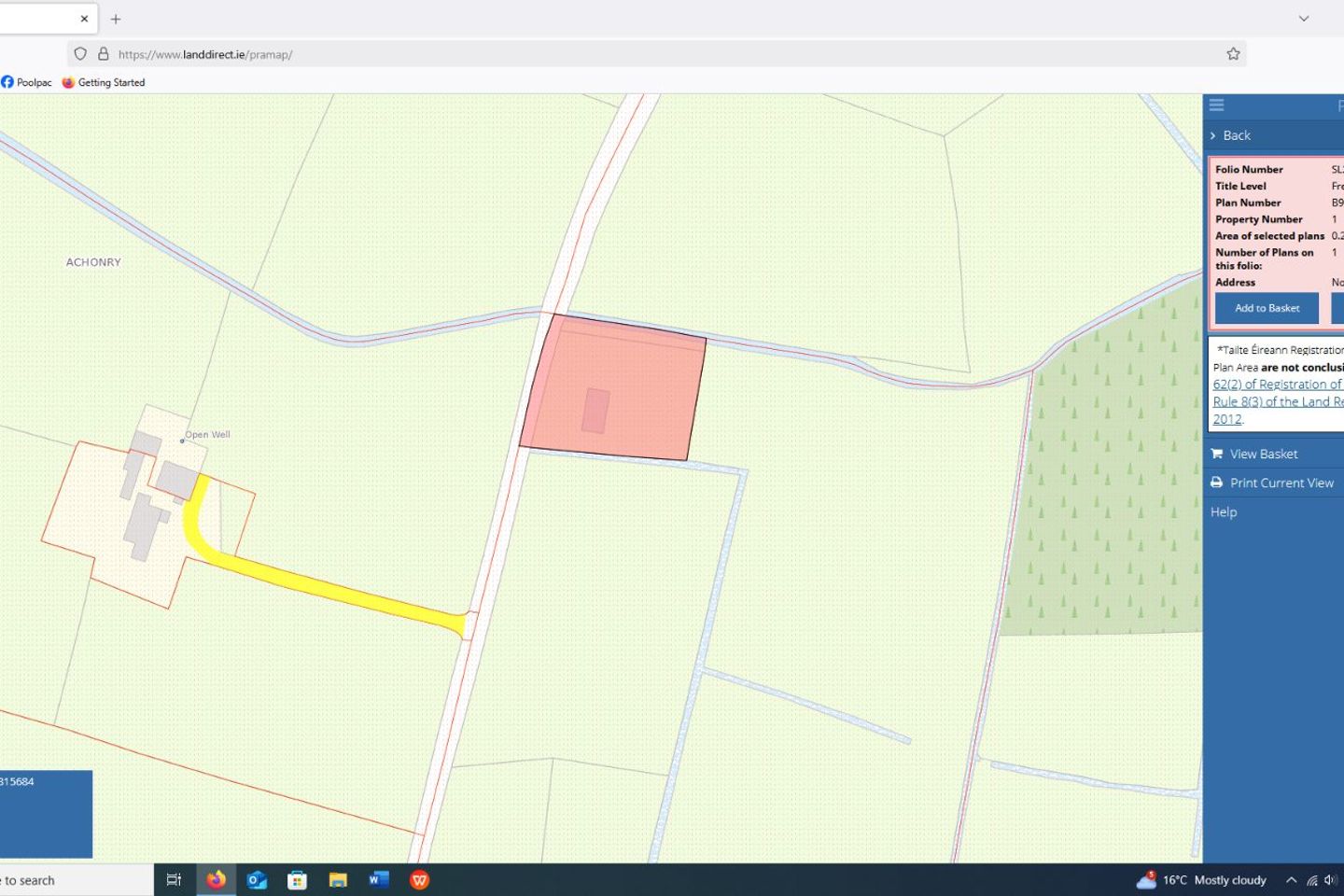Open Microsoft Word from the taskbar
This screenshot has width=1344, height=896.
tap(378, 879)
